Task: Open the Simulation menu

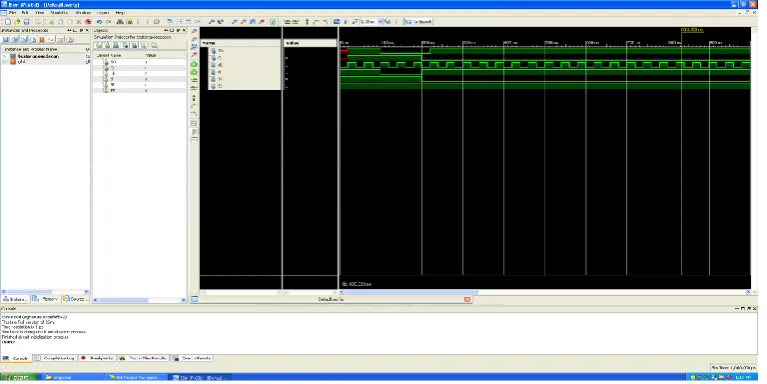Action: coord(59,13)
